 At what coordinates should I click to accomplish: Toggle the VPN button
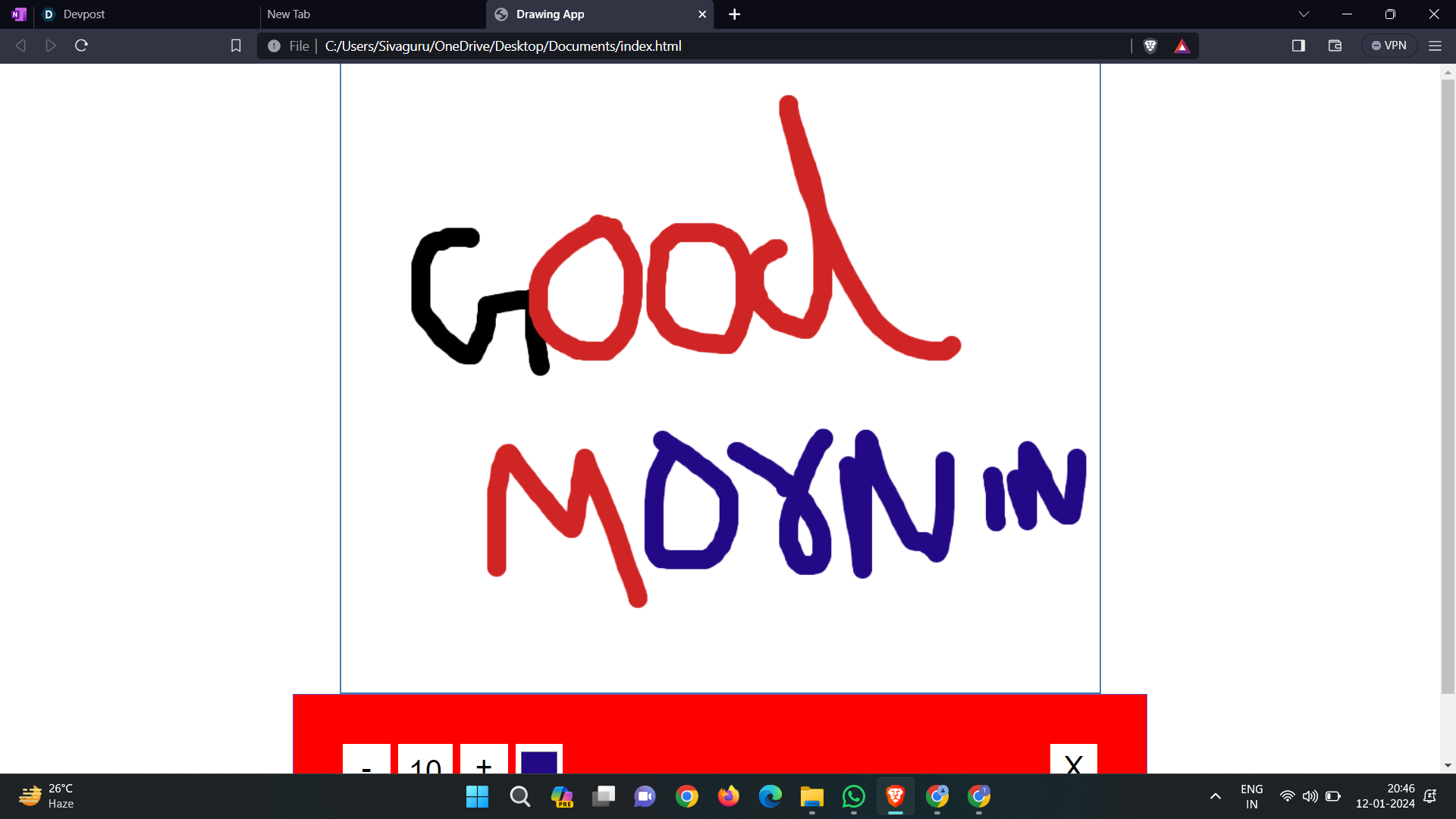tap(1389, 45)
